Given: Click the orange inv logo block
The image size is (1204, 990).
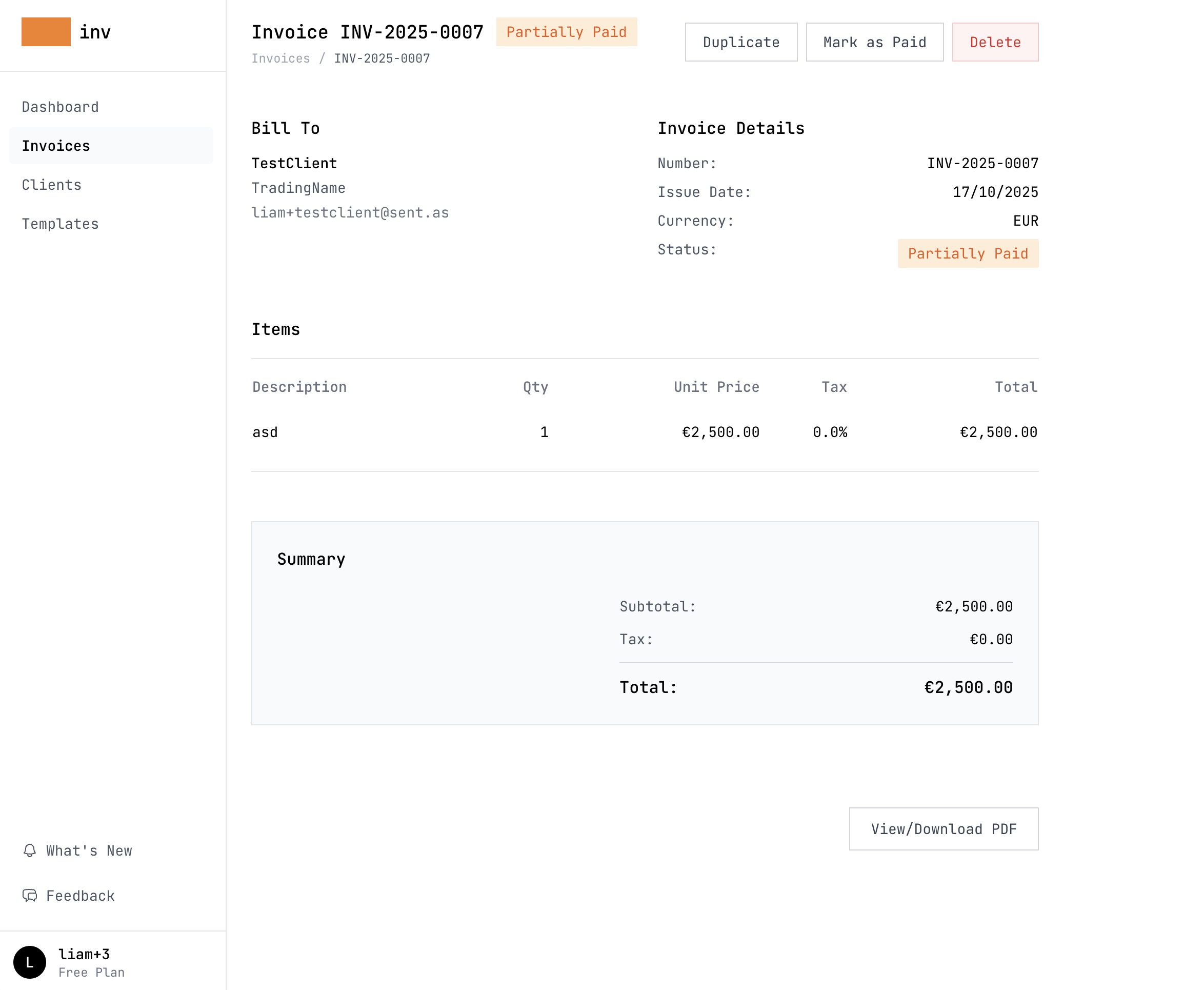Looking at the screenshot, I should click(x=46, y=32).
